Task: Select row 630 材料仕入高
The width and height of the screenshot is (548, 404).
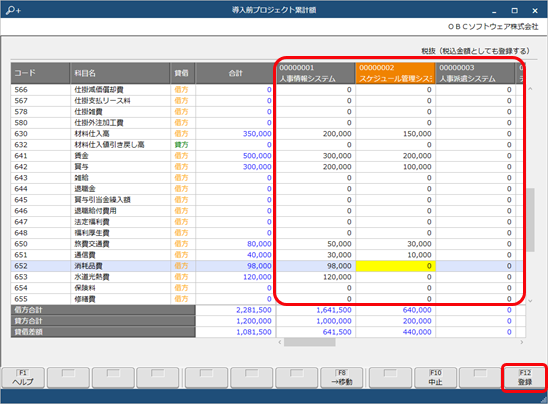Action: 267,134
